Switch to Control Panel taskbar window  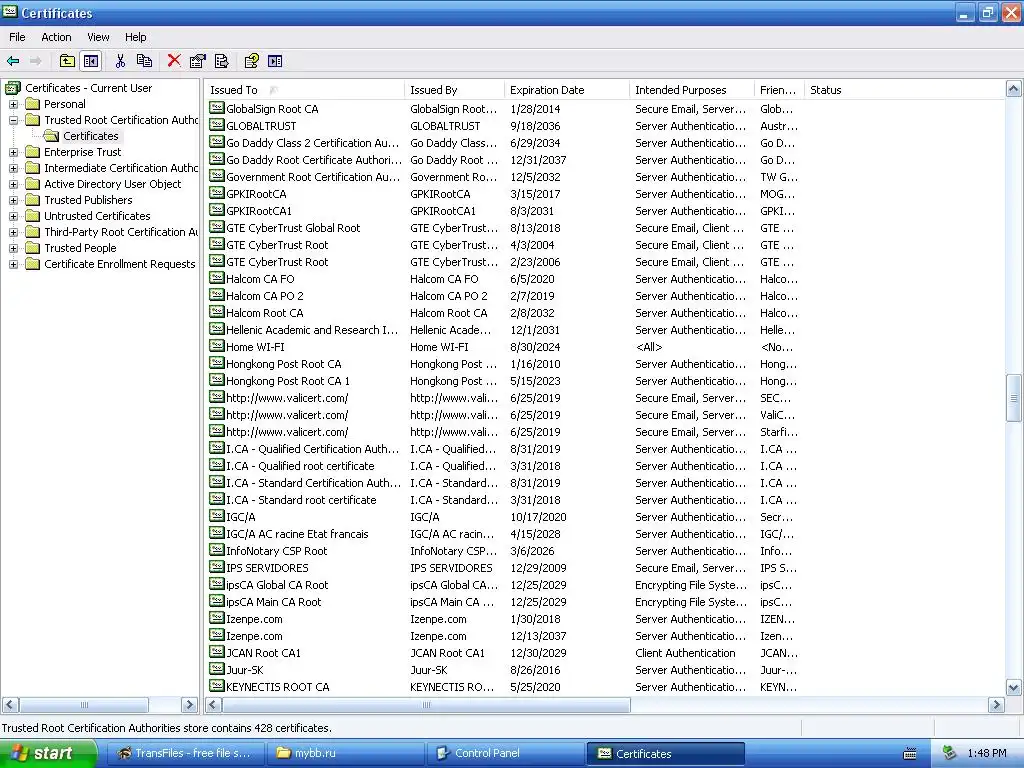coord(506,753)
